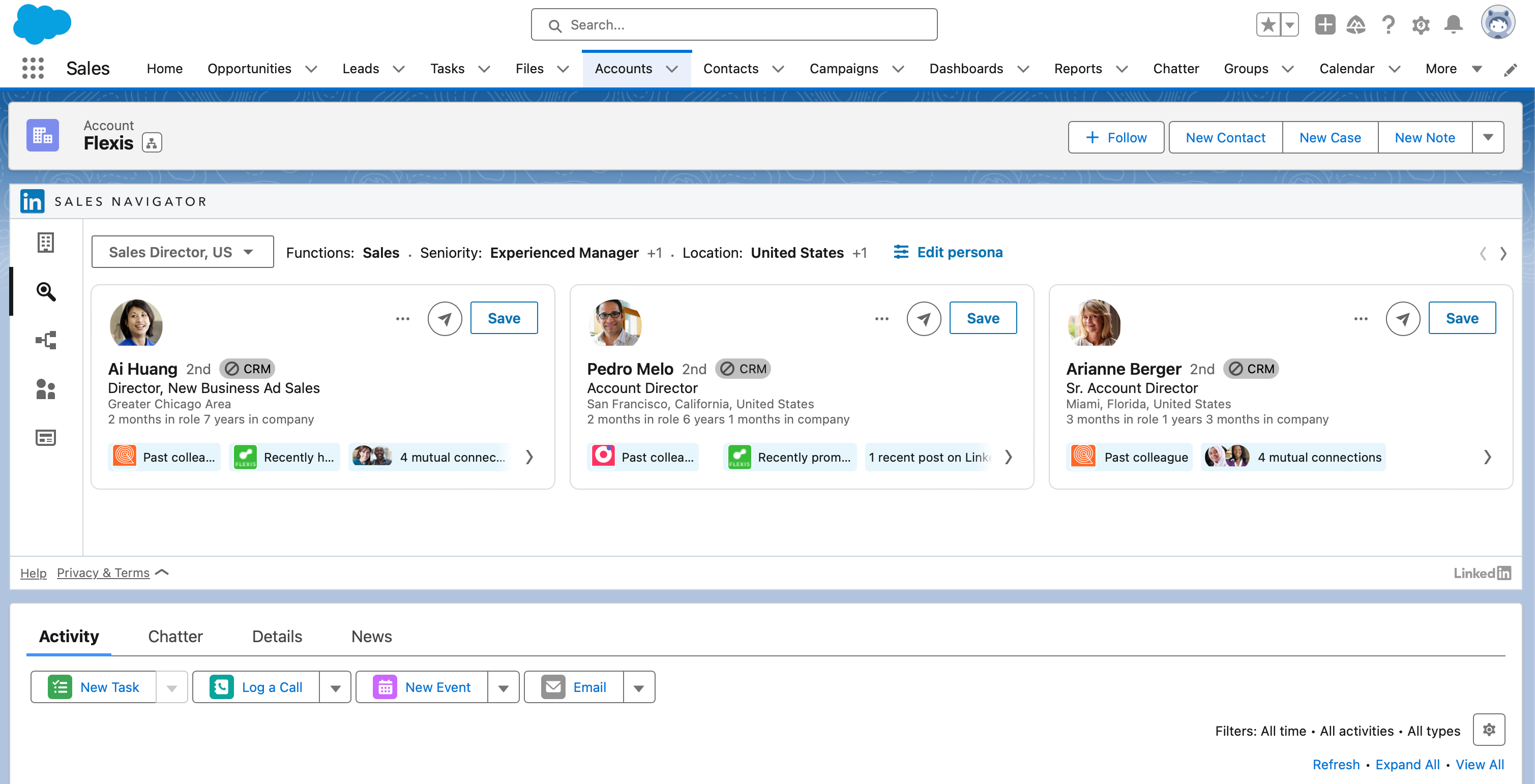Create a New Task

tap(94, 687)
